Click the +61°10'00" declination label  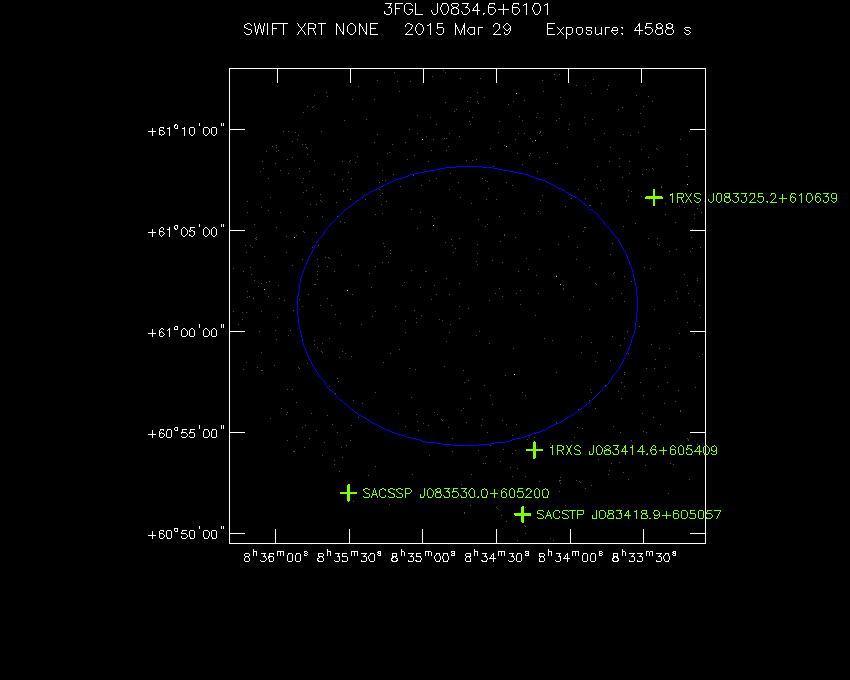186,131
